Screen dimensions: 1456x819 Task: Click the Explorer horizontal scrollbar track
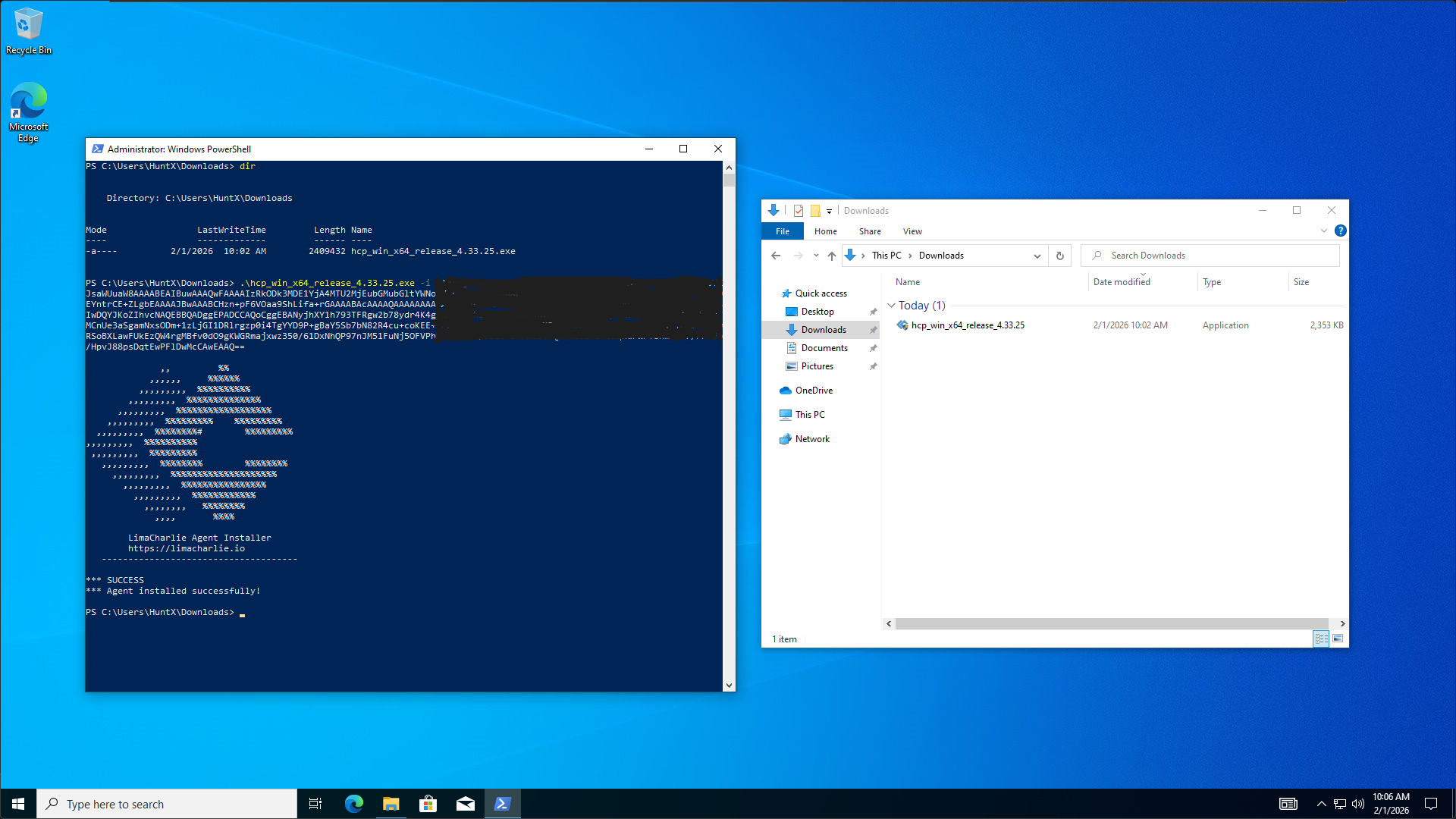tap(1112, 623)
